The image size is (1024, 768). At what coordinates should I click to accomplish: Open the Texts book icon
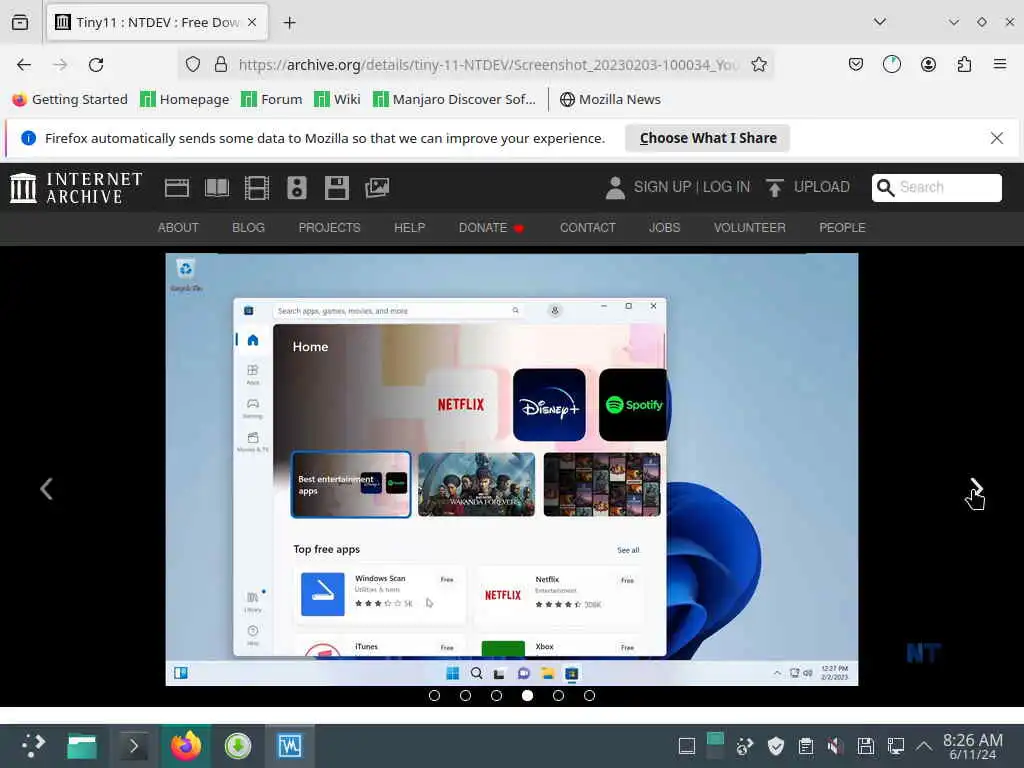(x=217, y=188)
